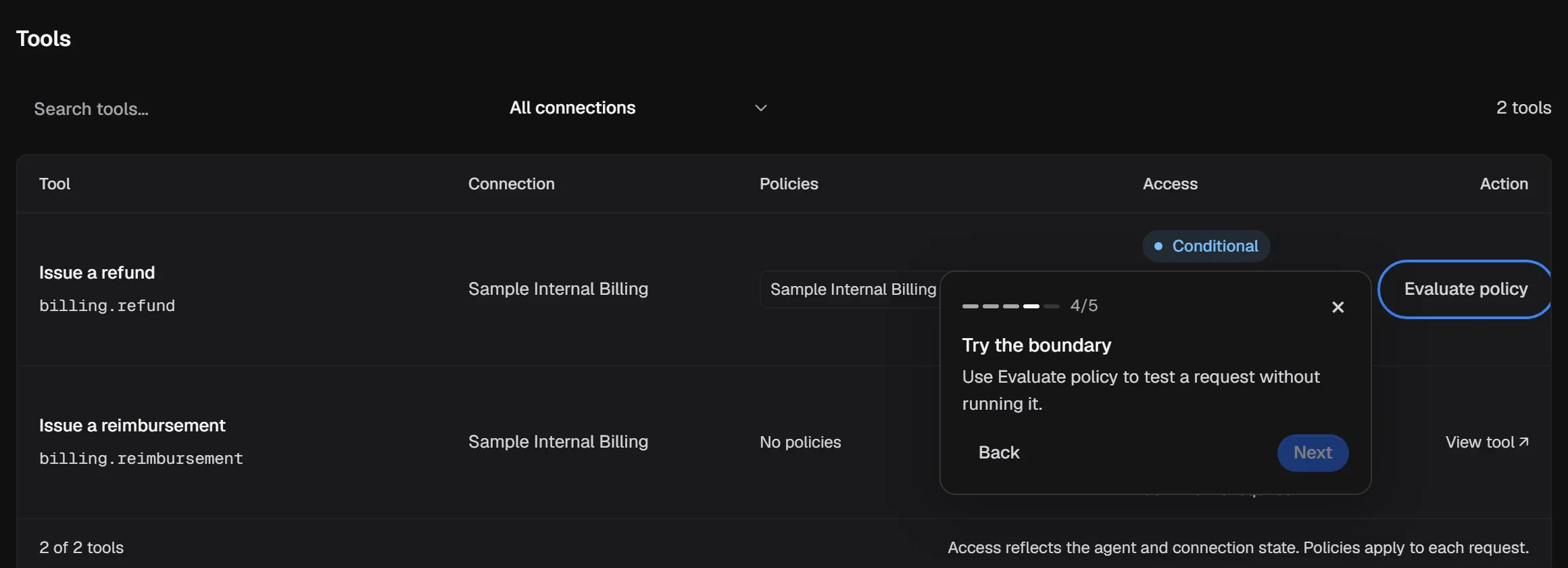Click the 2 of 2 tools footer text
This screenshot has width=1568, height=568.
[81, 548]
